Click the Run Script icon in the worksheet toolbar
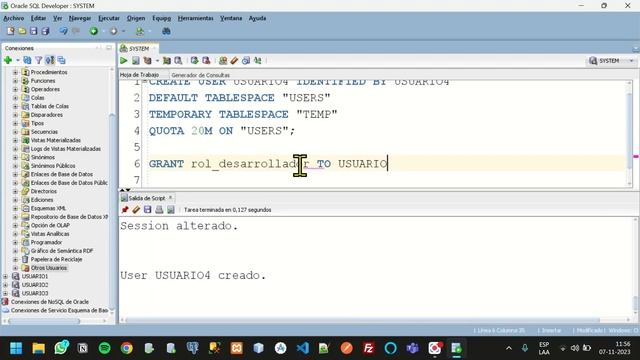640x360 pixels. pyautogui.click(x=136, y=61)
